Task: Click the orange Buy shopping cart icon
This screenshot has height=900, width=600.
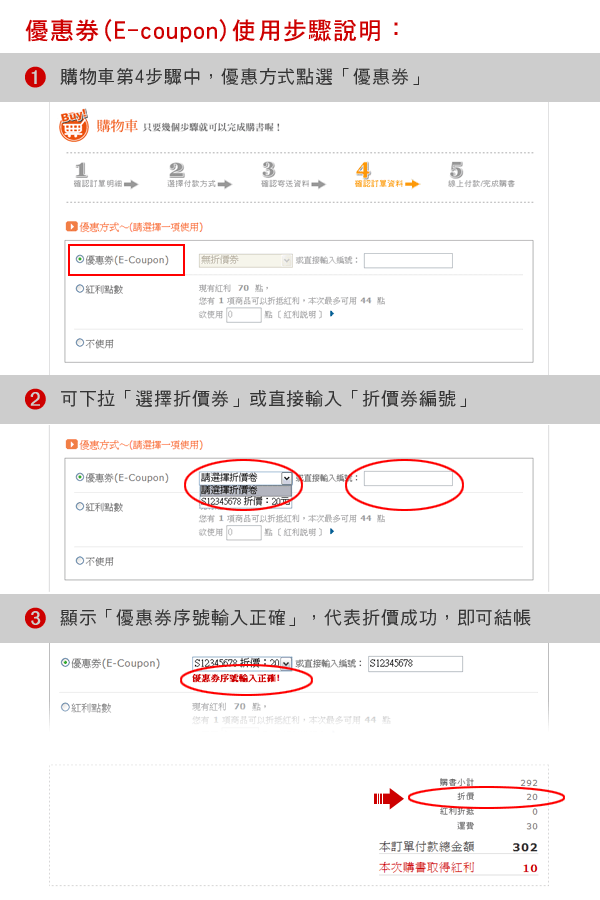Action: [74, 125]
